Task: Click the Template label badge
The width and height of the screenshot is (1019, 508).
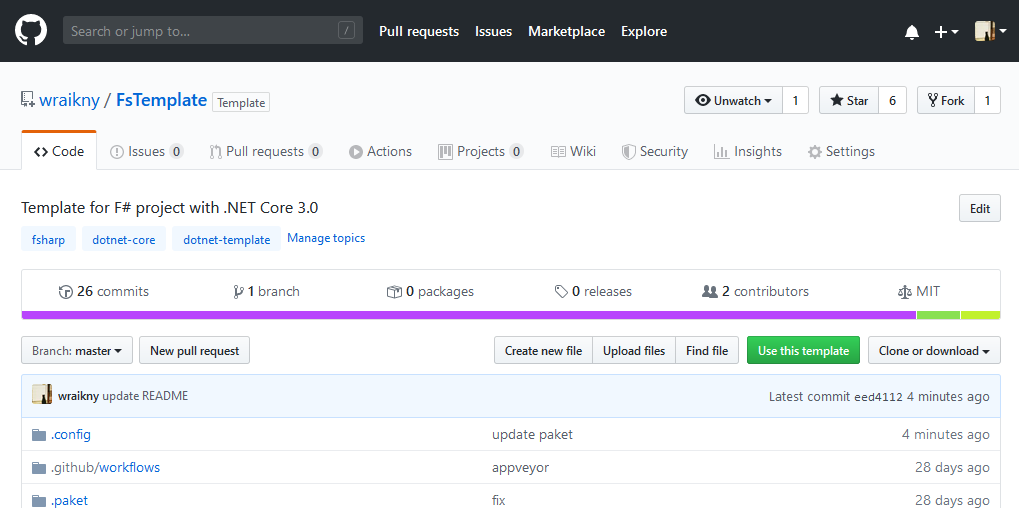Action: tap(241, 103)
